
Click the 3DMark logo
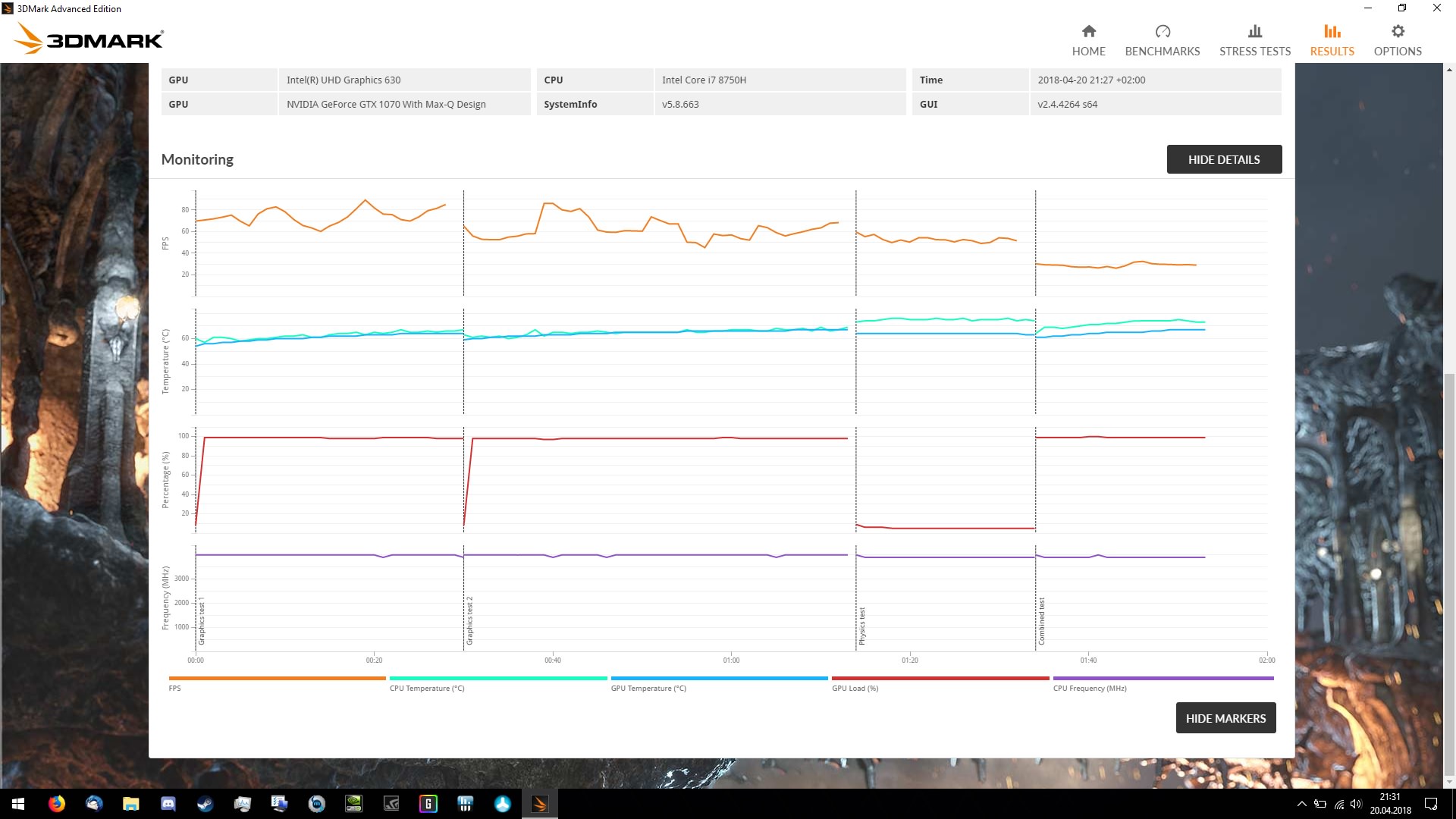coord(89,38)
